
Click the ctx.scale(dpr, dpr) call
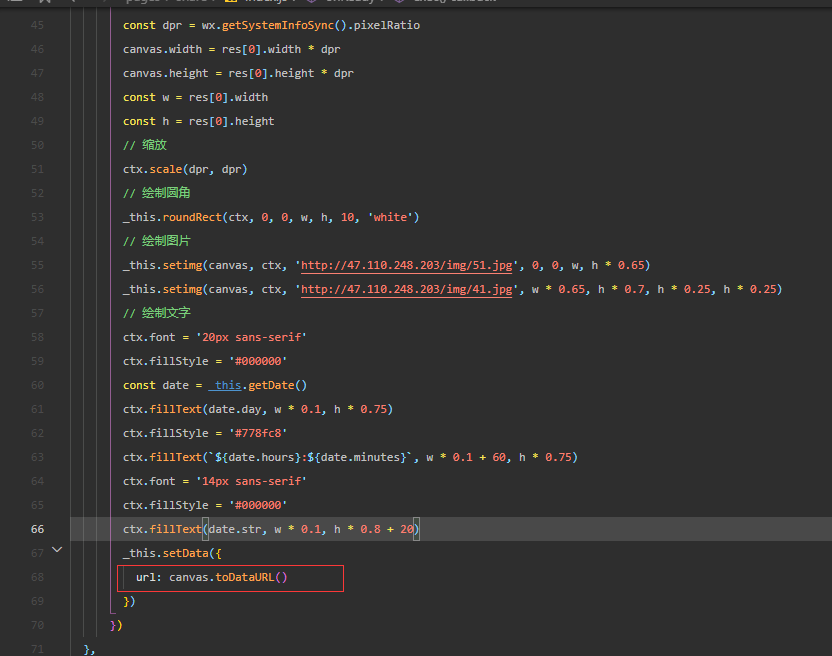185,169
